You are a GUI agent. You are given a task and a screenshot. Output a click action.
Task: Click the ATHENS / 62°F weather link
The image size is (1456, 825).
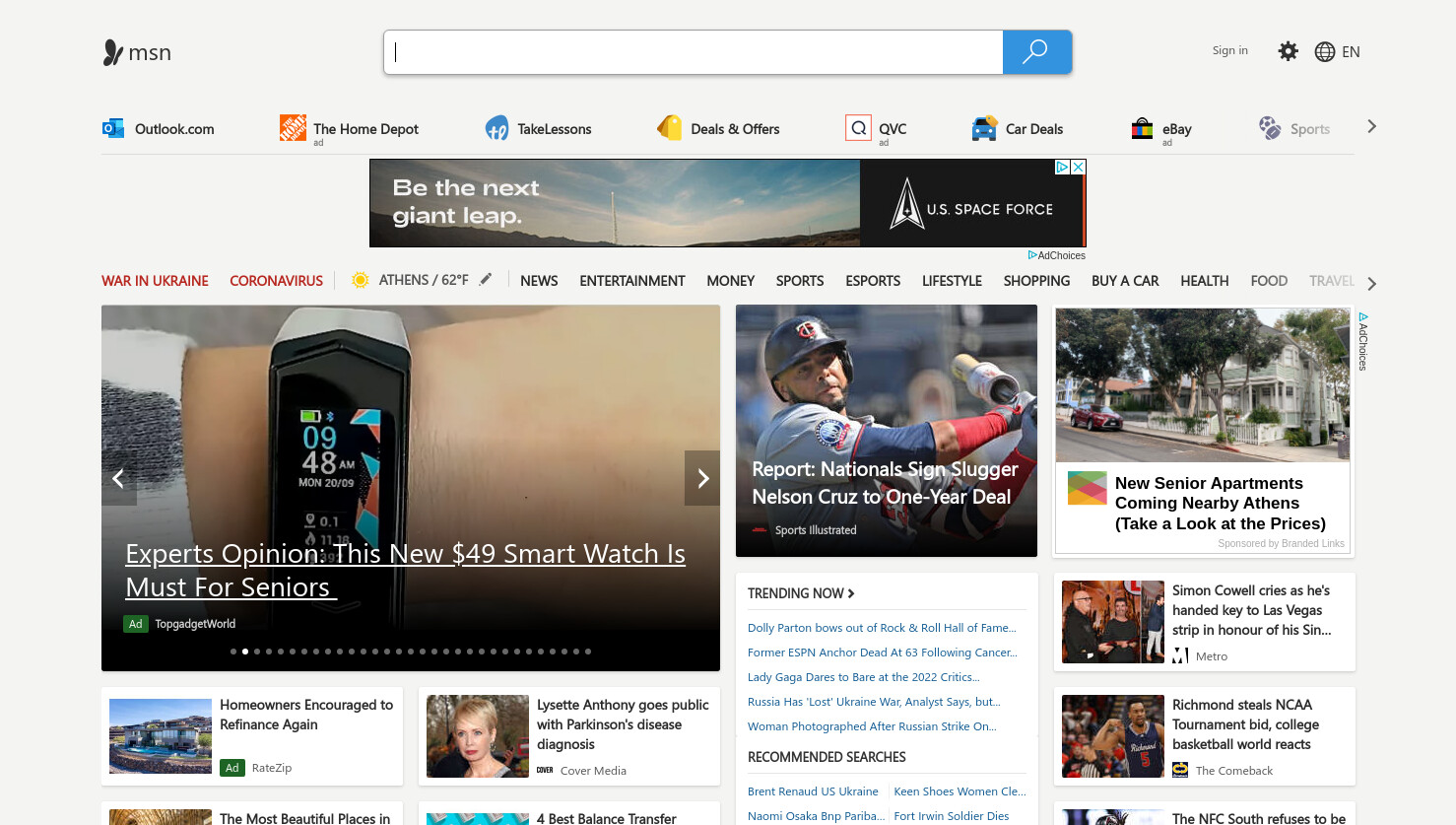424,280
